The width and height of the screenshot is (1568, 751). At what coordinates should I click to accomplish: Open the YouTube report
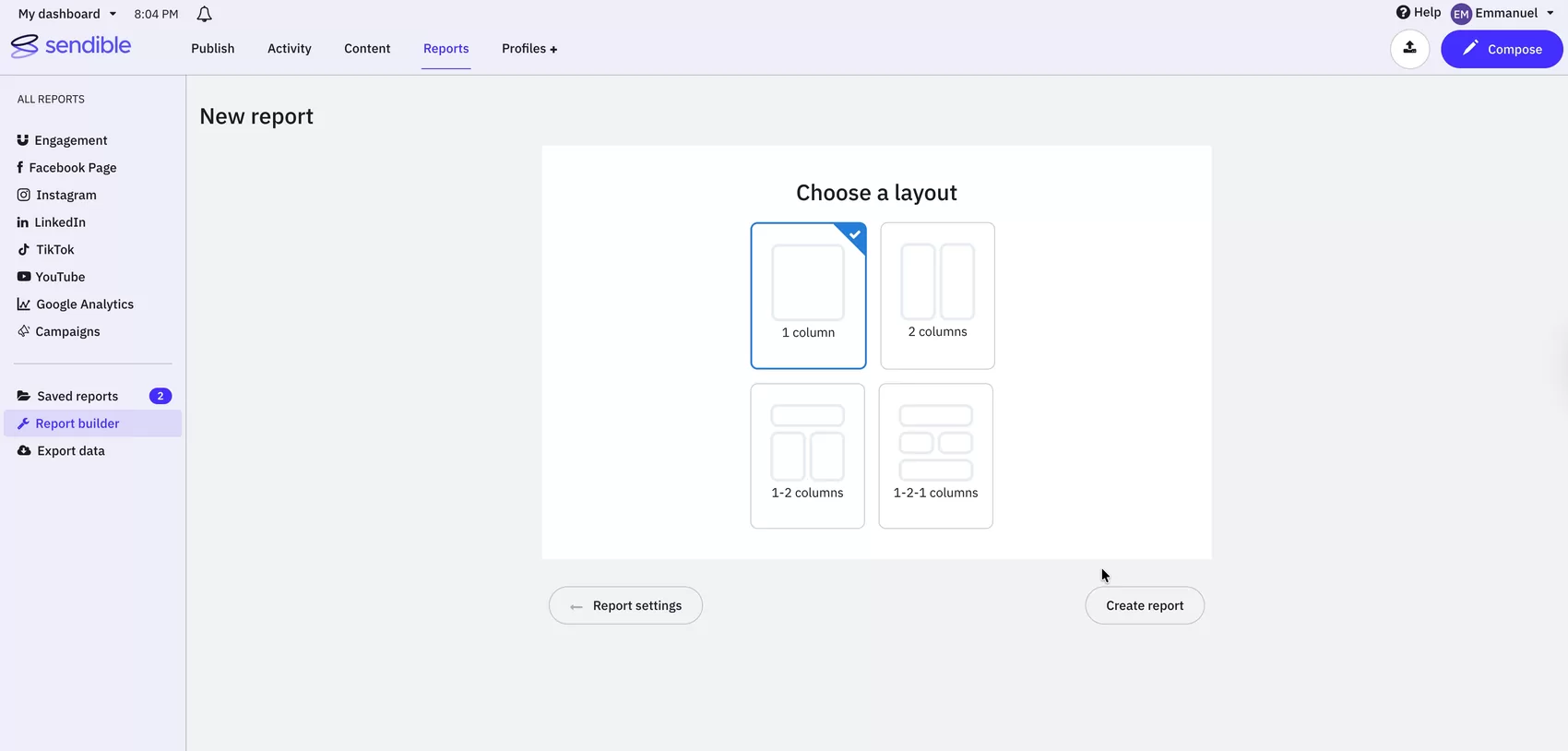click(60, 277)
